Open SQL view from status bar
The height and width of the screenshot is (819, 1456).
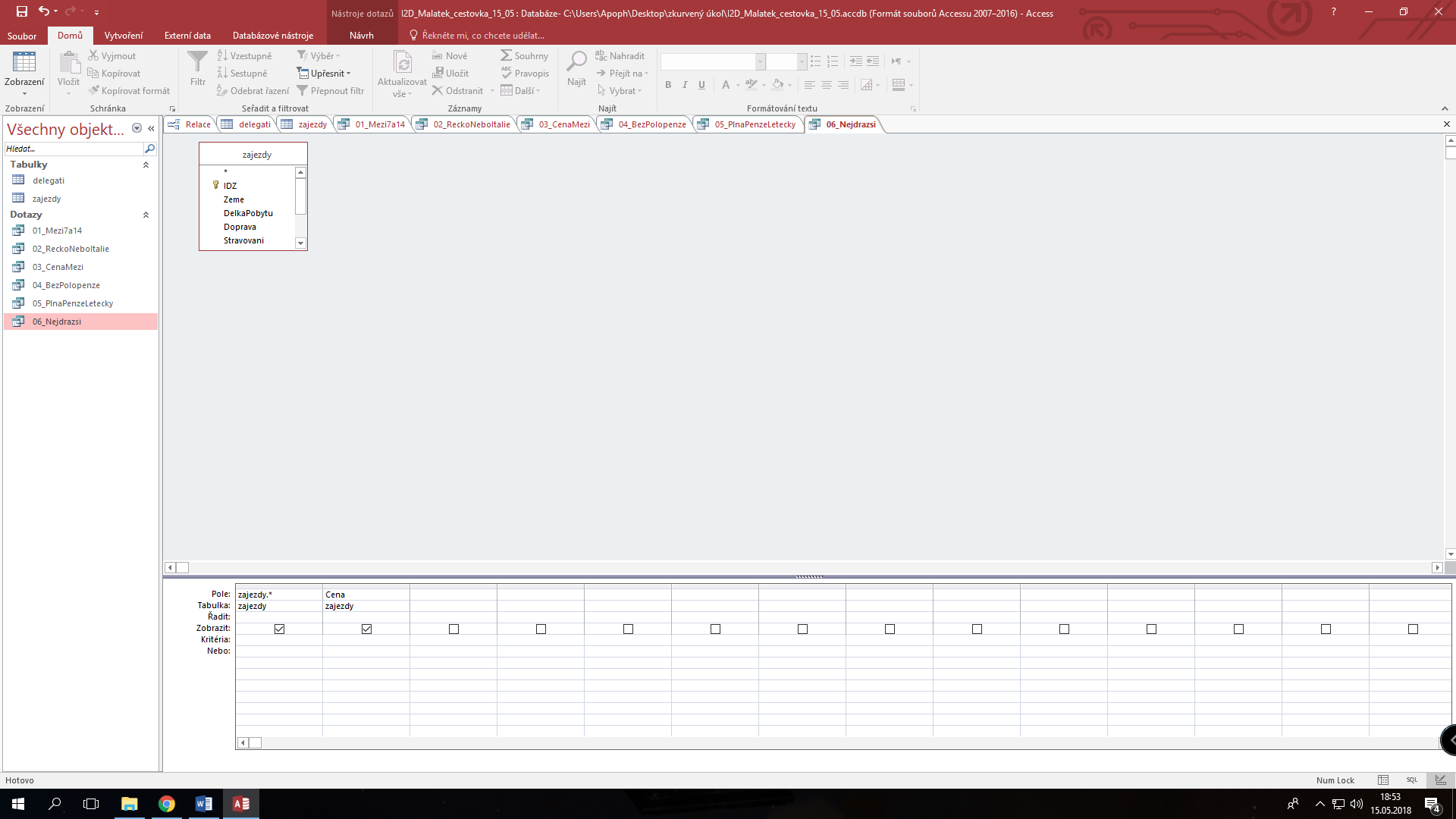(1411, 780)
